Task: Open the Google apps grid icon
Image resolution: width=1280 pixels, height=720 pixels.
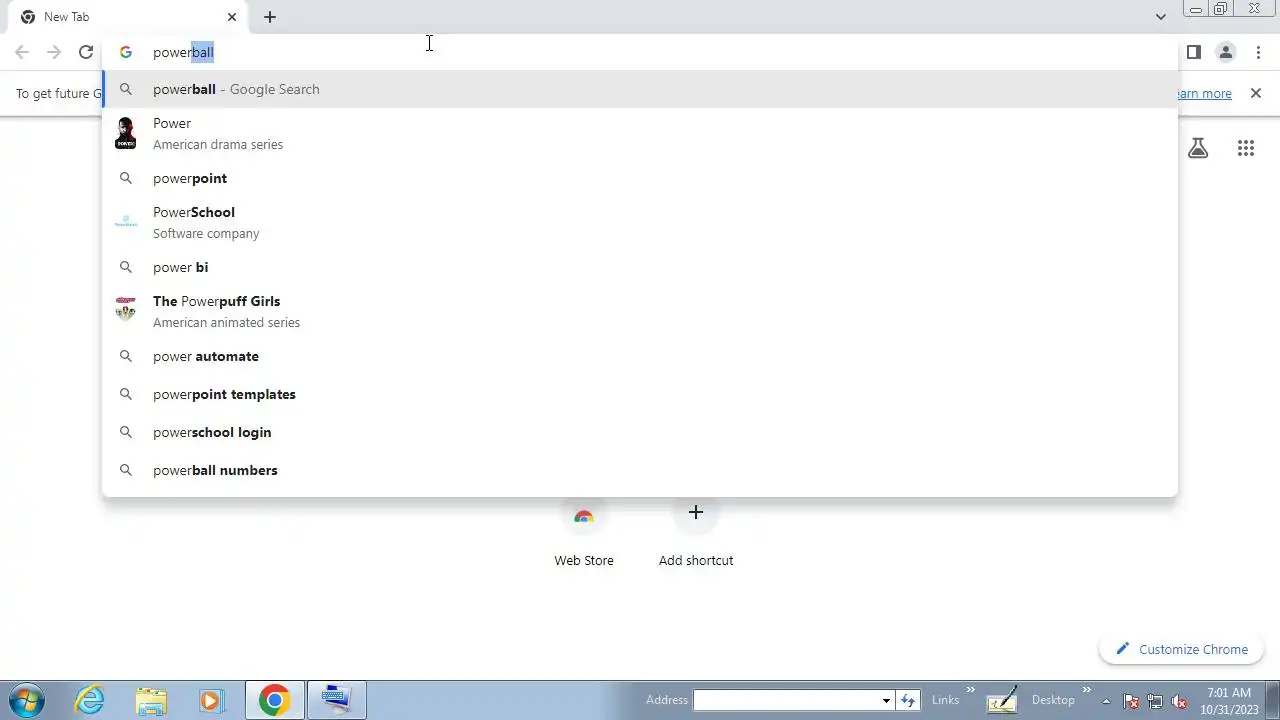Action: coord(1245,148)
